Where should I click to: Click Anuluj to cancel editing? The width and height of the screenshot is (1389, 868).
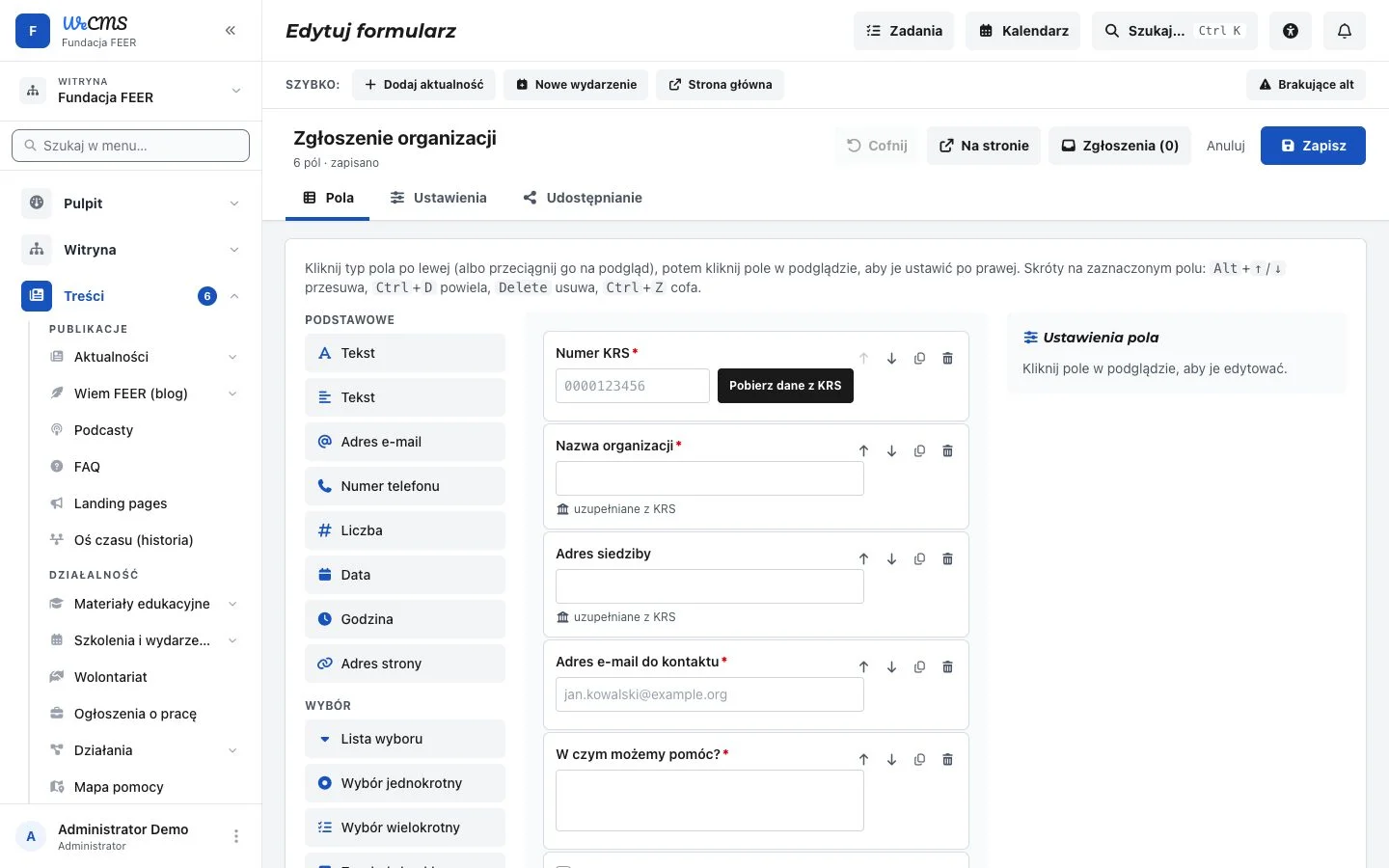[x=1226, y=146]
